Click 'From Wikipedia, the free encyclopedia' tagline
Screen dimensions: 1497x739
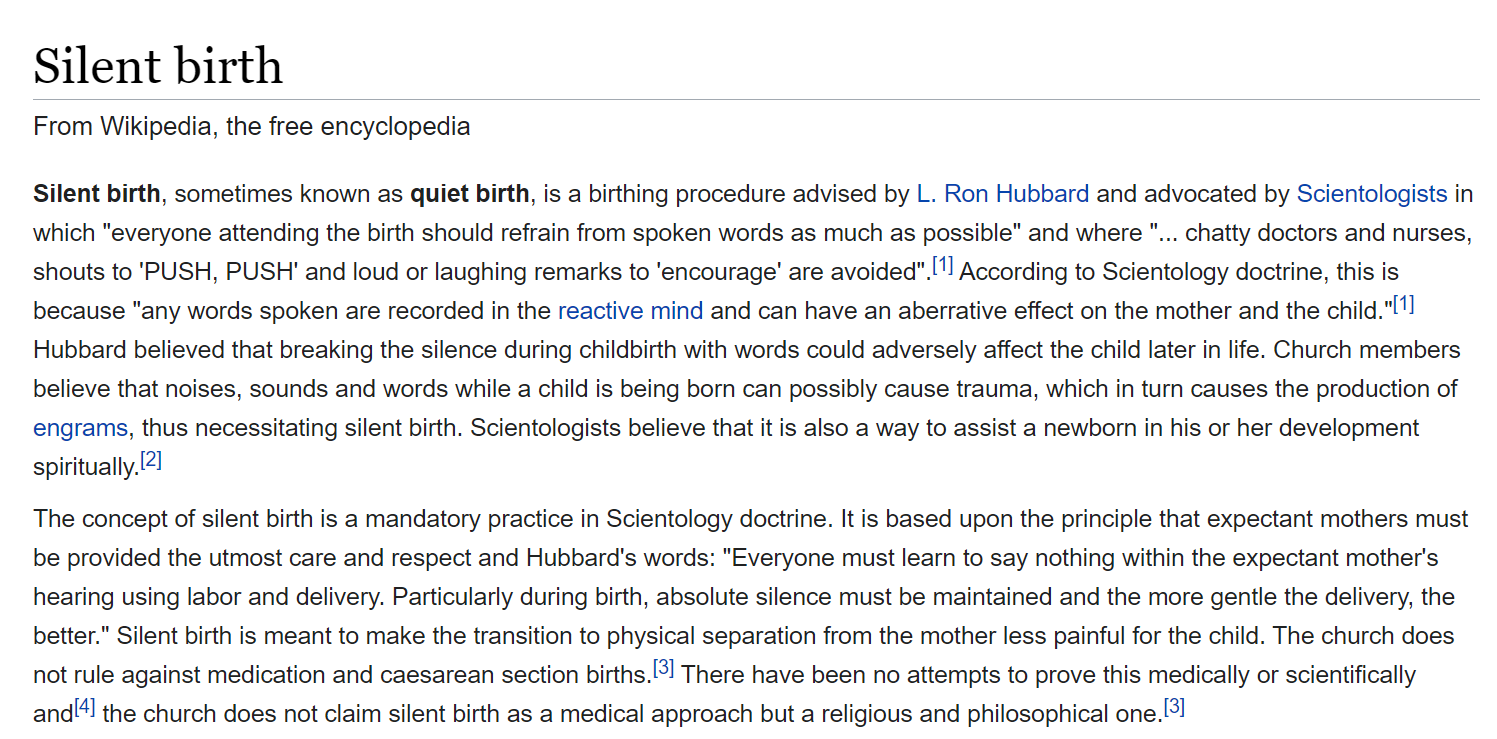pos(251,127)
